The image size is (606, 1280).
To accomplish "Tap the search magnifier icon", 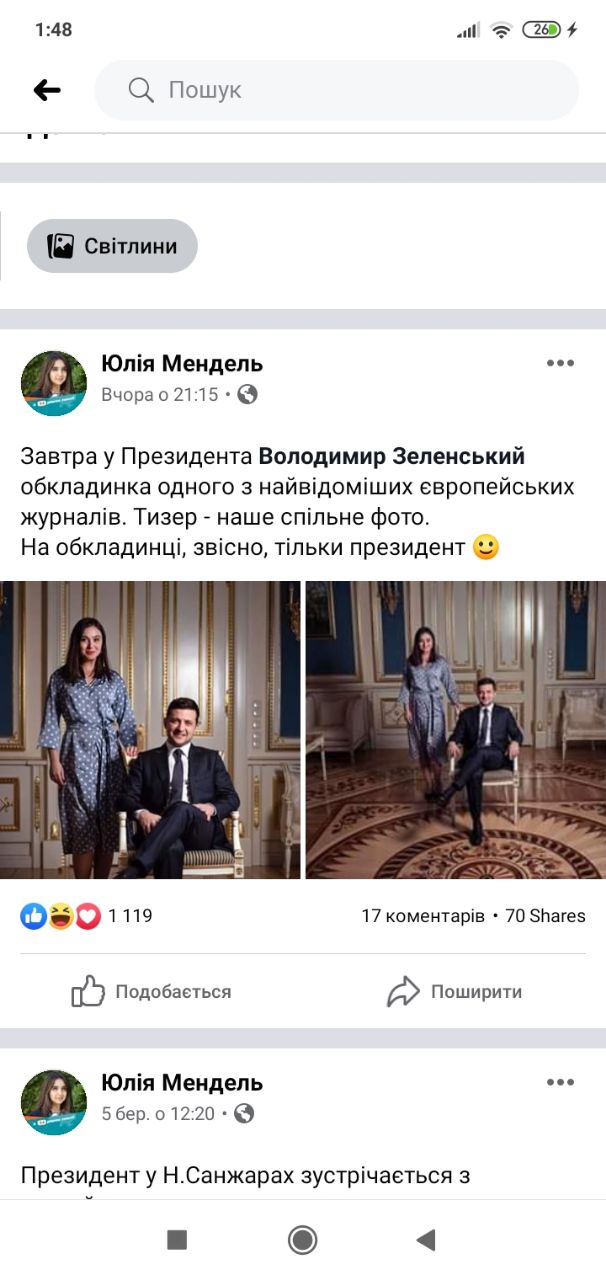I will click(x=140, y=90).
